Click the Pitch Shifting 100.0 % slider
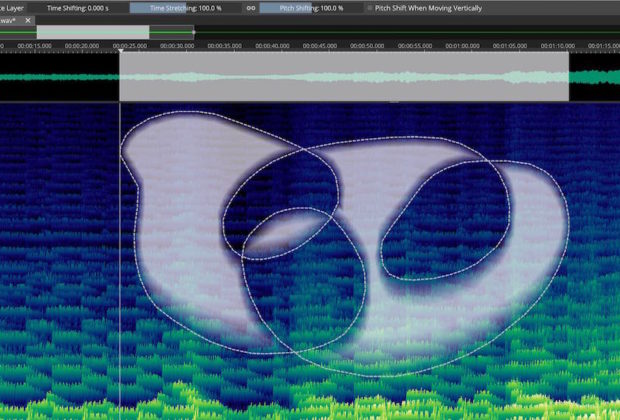620x420 pixels. pyautogui.click(x=311, y=8)
